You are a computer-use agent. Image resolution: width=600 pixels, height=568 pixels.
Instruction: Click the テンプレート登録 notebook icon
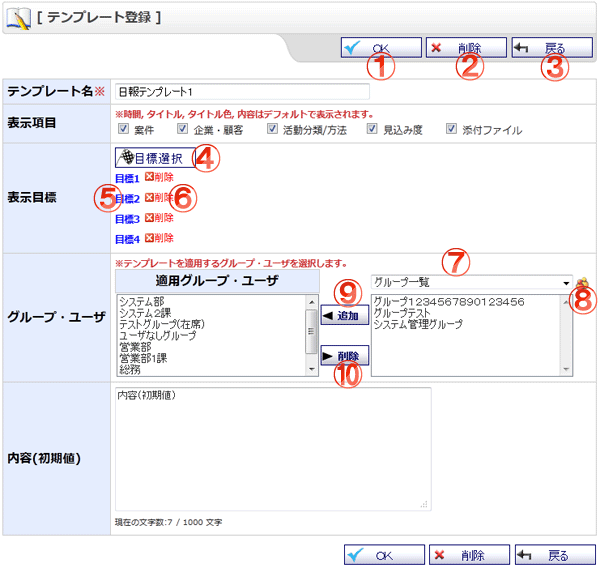coord(19,19)
